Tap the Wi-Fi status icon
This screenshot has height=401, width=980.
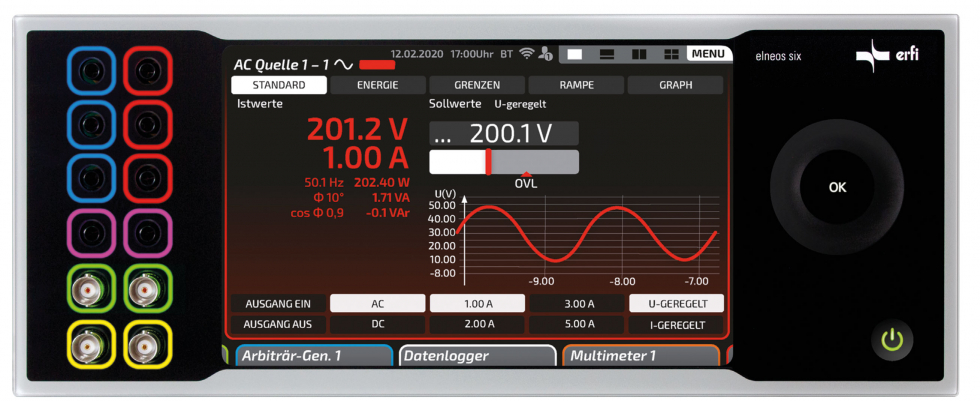pos(526,53)
